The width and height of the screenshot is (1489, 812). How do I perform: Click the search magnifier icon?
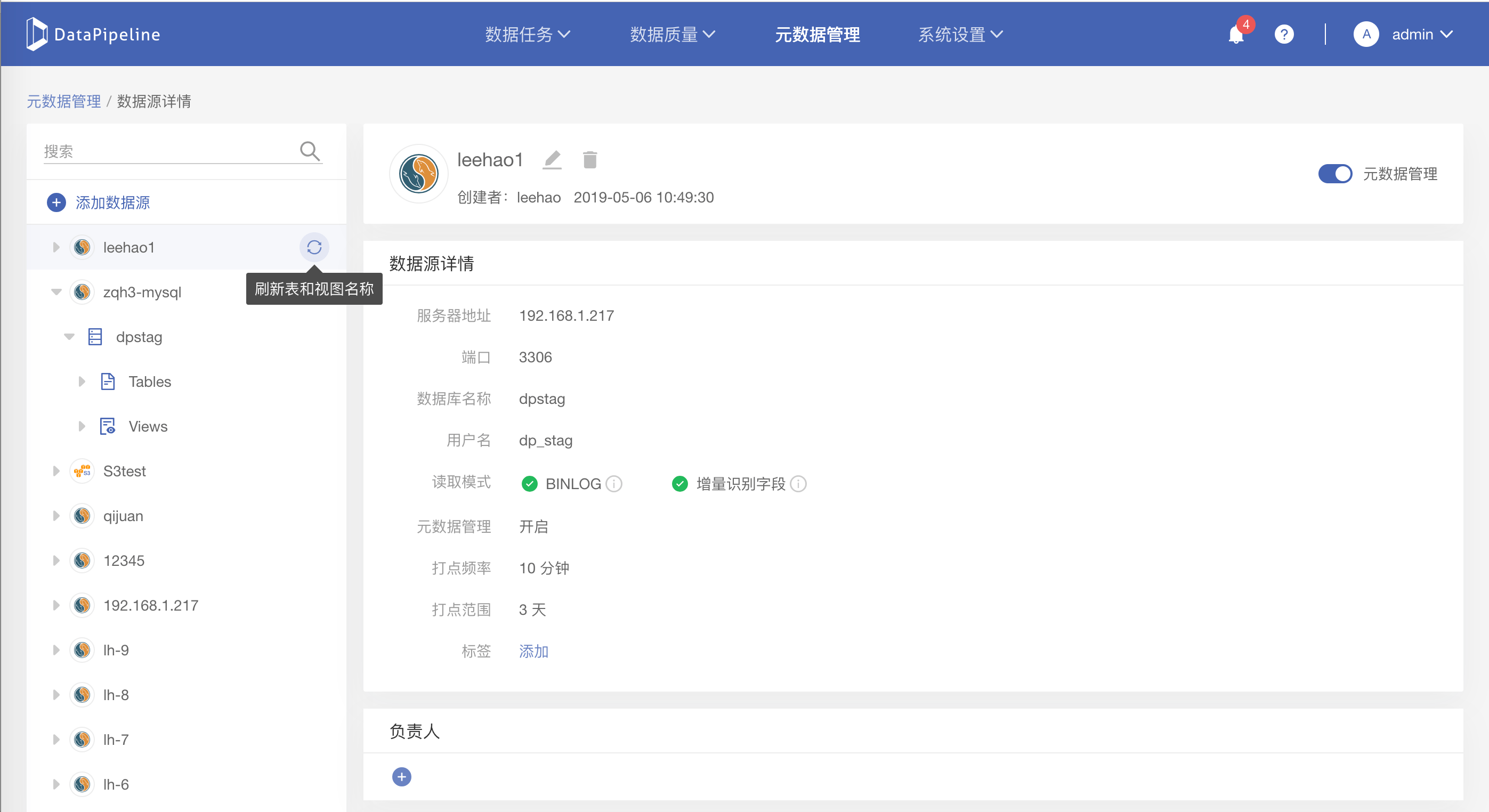310,151
